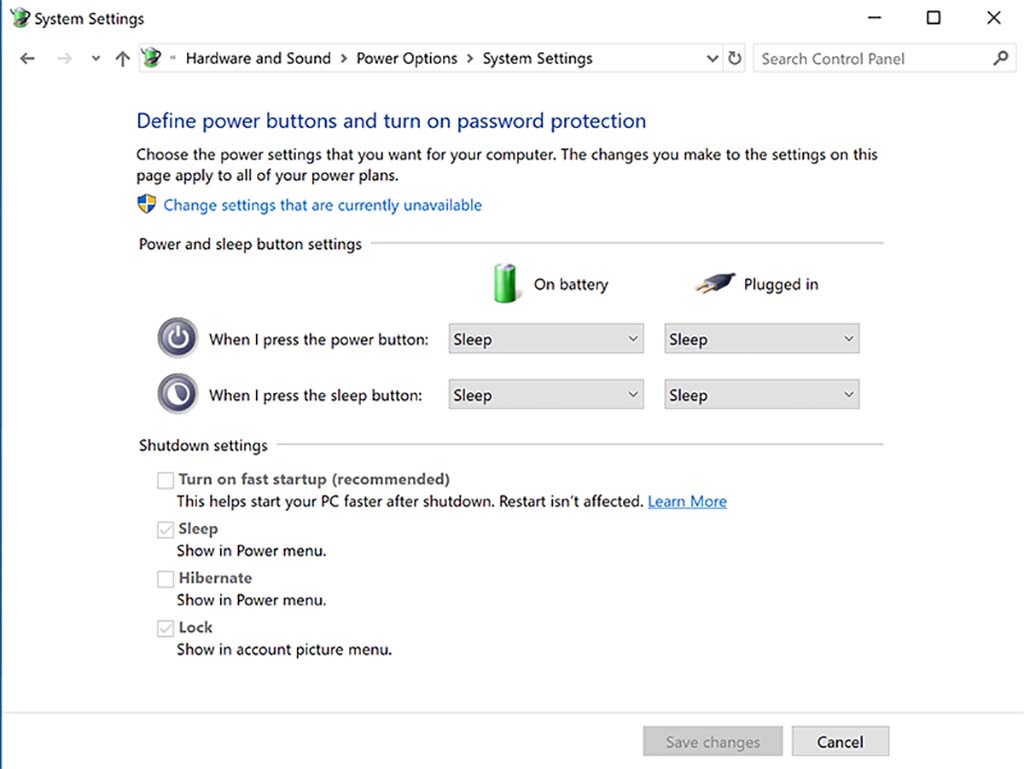Click 'Define power buttons and turn on password protection' heading
The image size is (1024, 769).
click(x=391, y=121)
